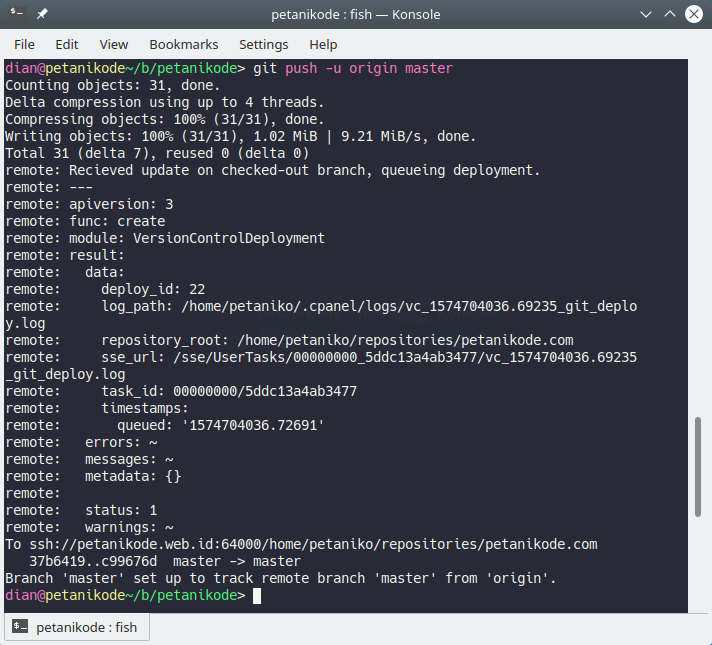The height and width of the screenshot is (645, 712).
Task: Maximize the Konsole window
Action: 667,15
